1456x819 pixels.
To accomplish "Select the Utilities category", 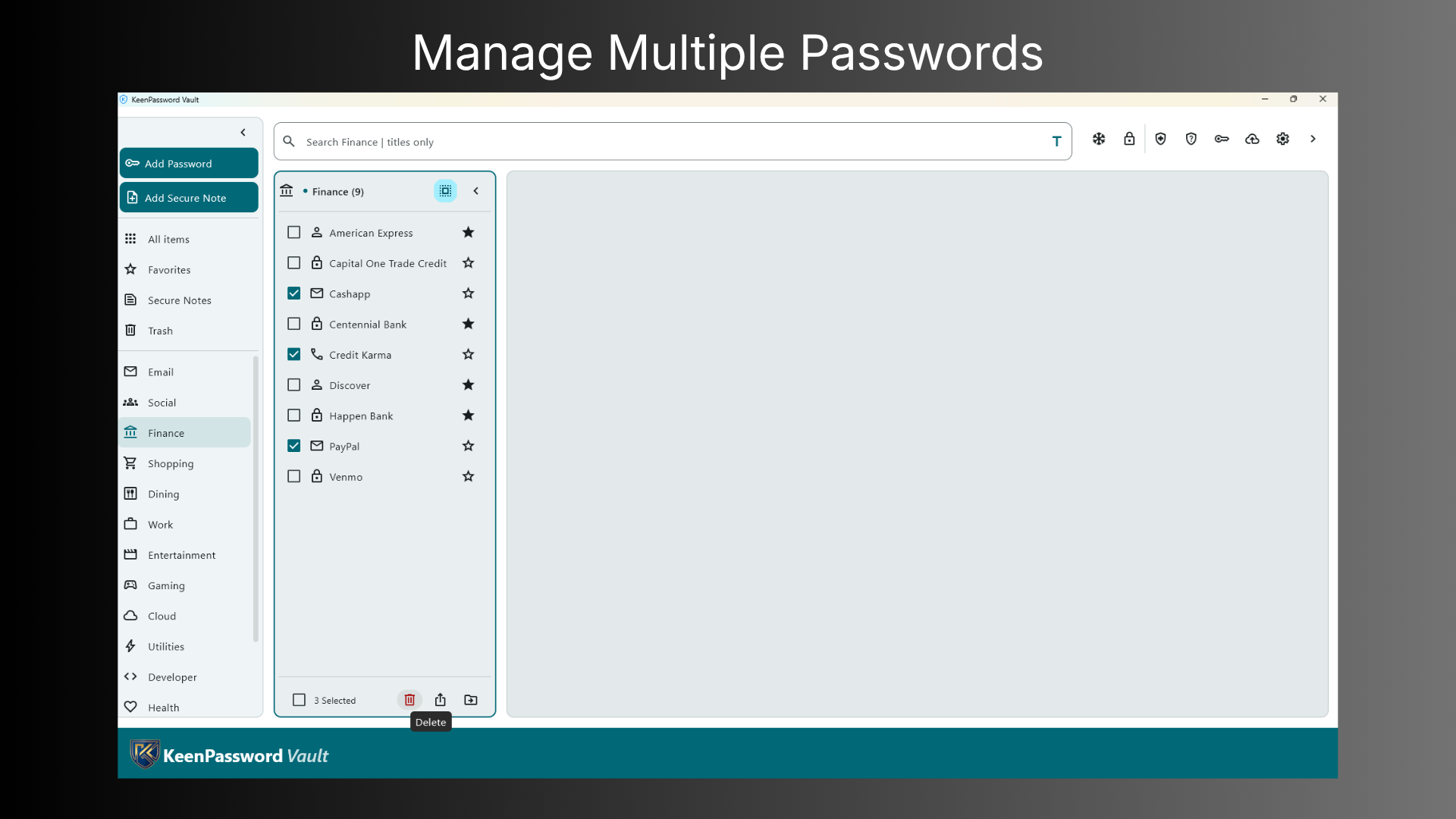I will coord(185,646).
